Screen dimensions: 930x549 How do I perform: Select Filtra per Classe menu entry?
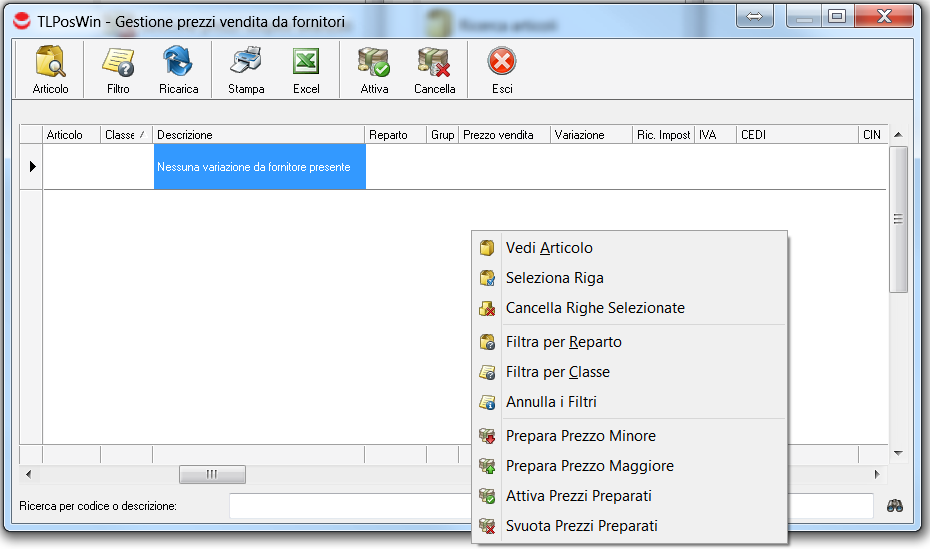(x=629, y=372)
